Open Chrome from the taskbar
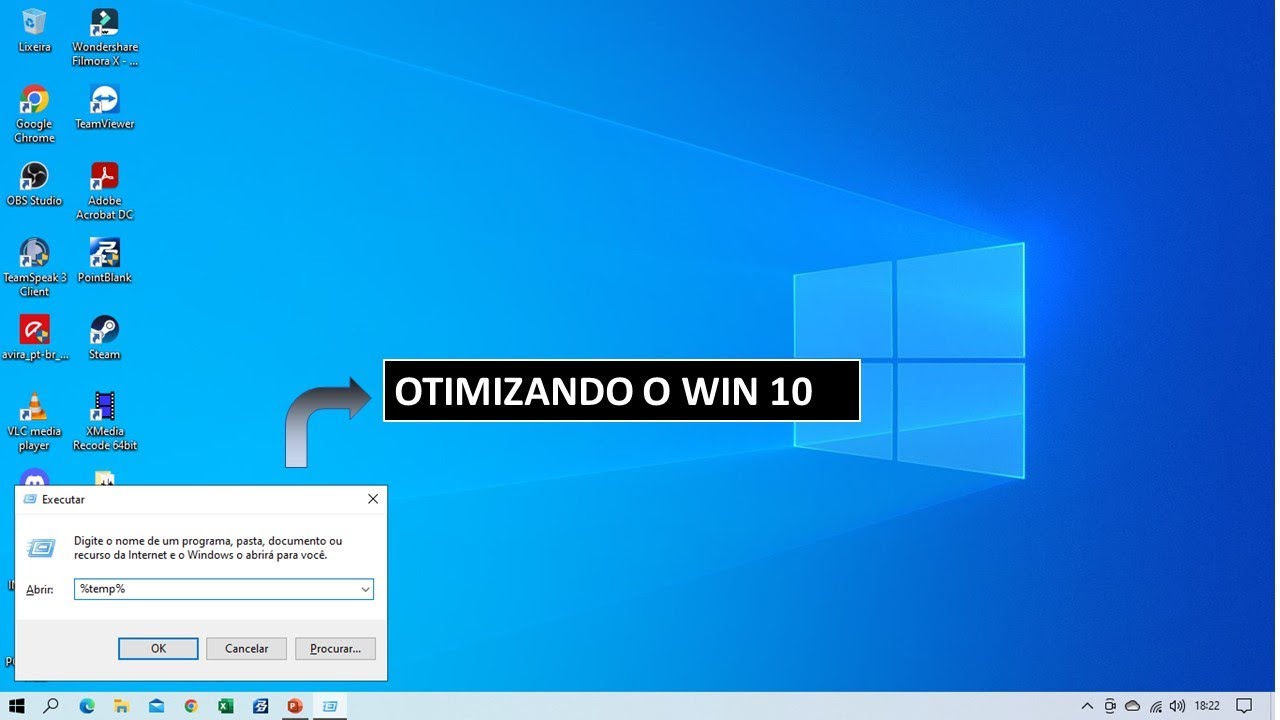This screenshot has height=720, width=1280. (x=191, y=706)
